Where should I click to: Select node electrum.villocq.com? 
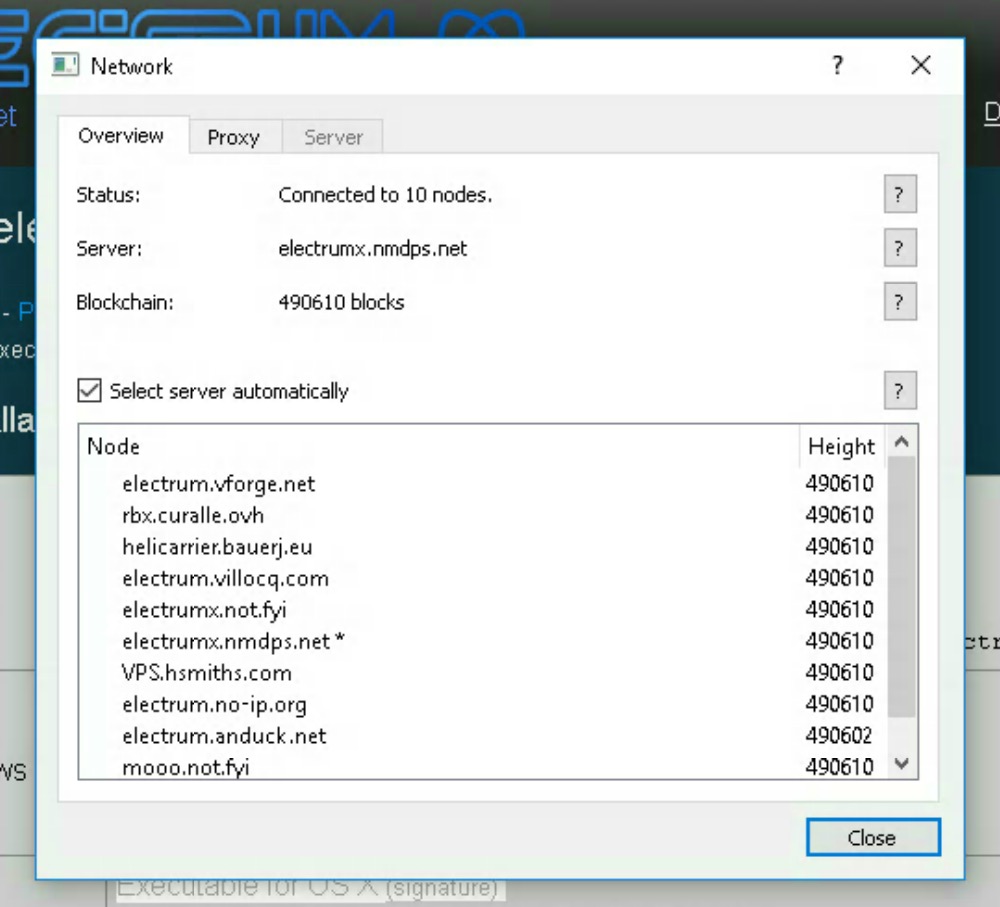pos(225,579)
